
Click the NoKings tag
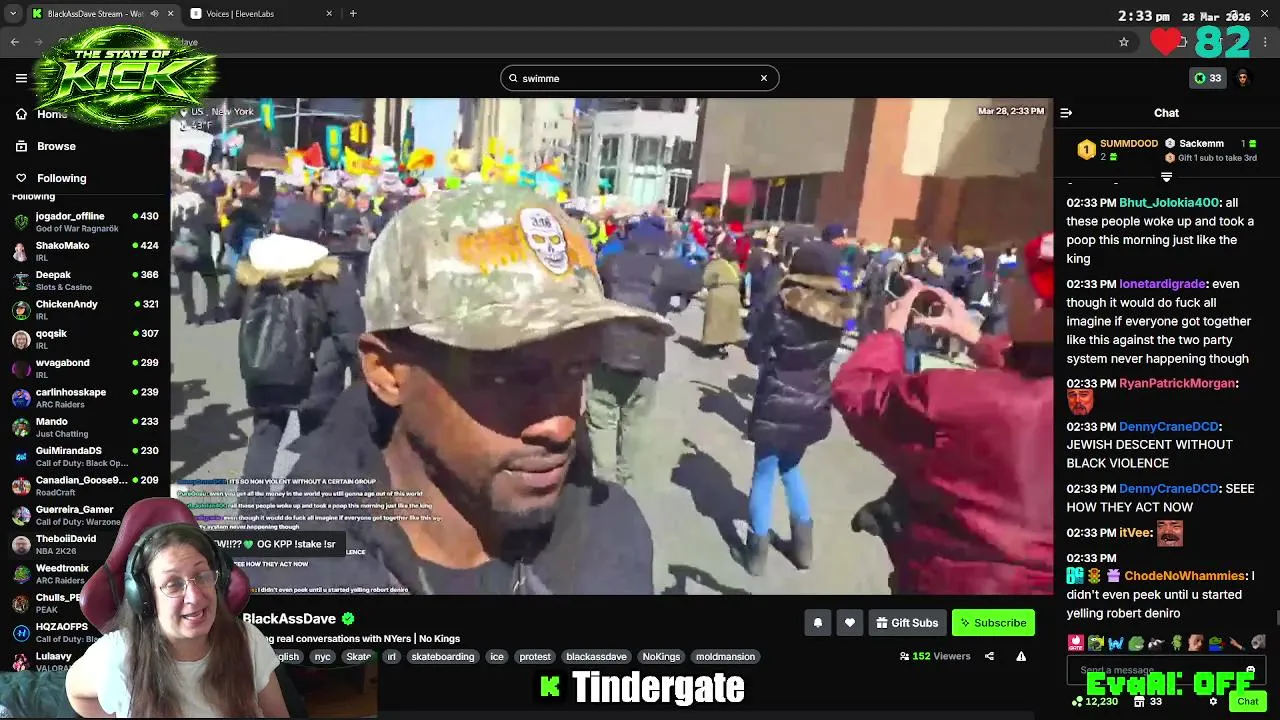[x=661, y=657]
